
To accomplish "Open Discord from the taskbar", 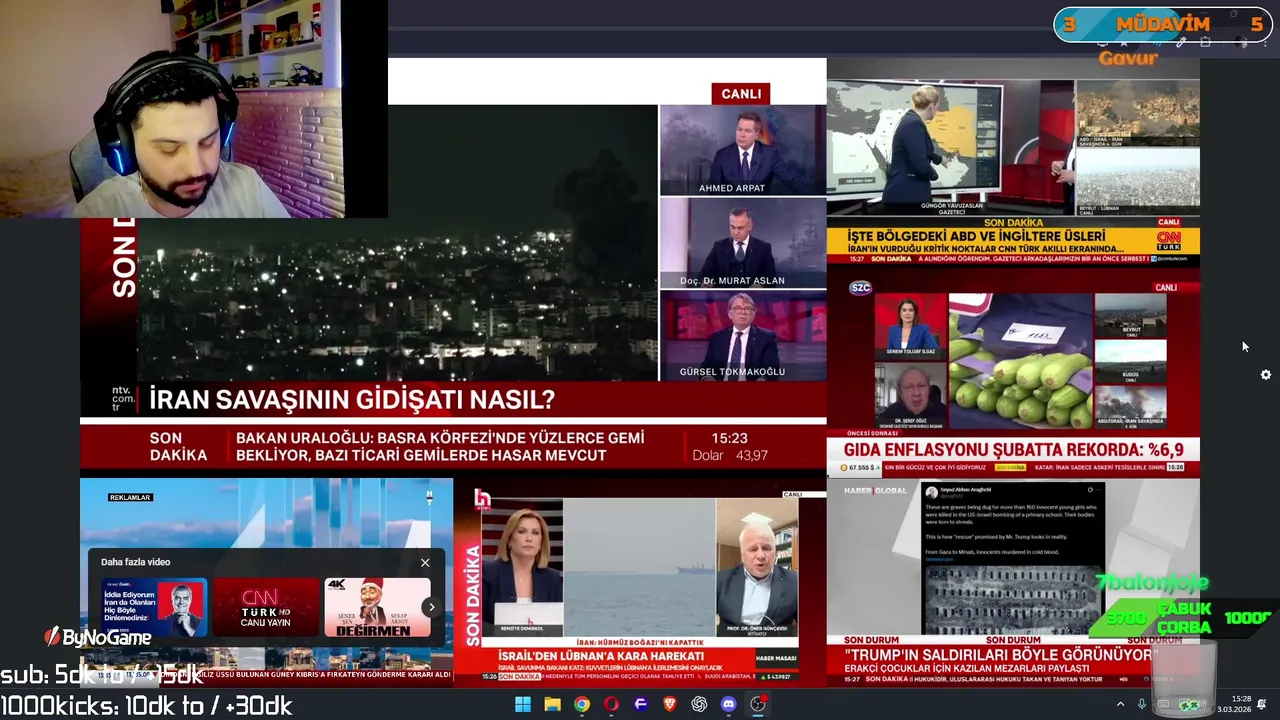I will point(729,704).
